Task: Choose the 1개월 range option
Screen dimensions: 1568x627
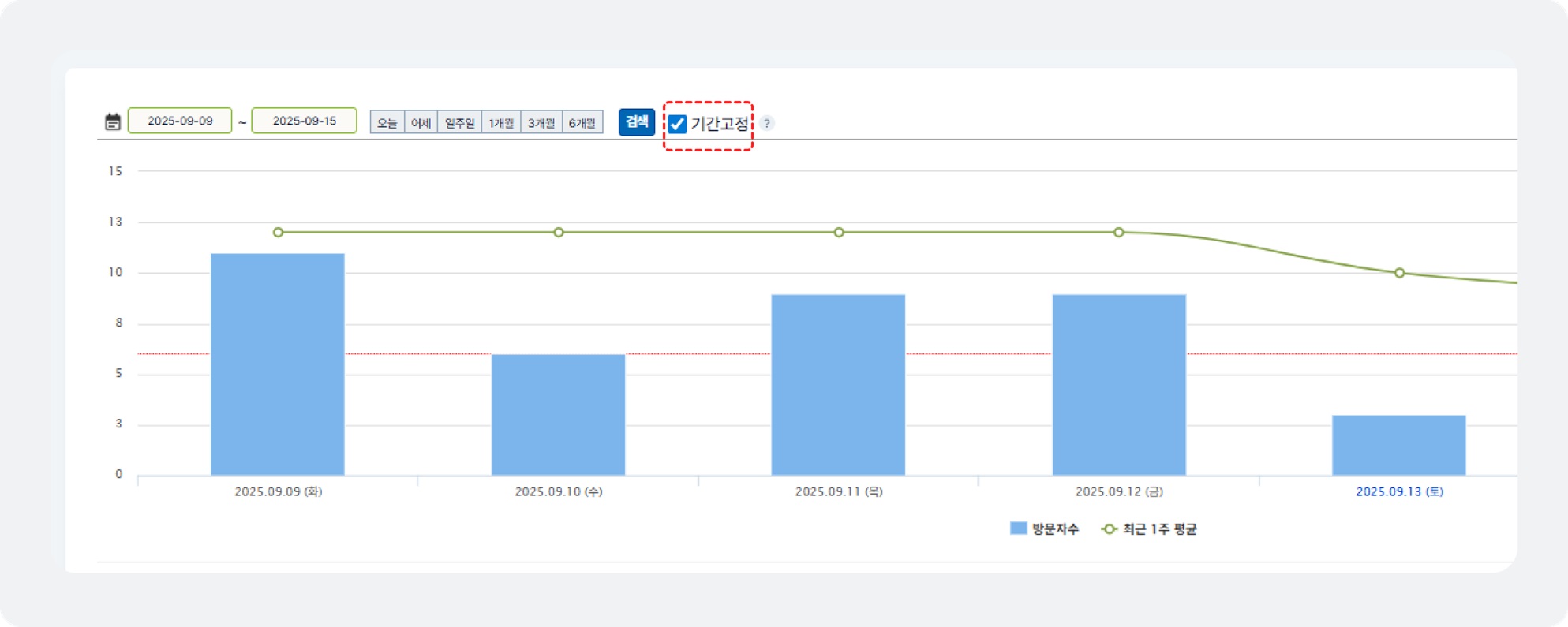Action: pyautogui.click(x=501, y=122)
